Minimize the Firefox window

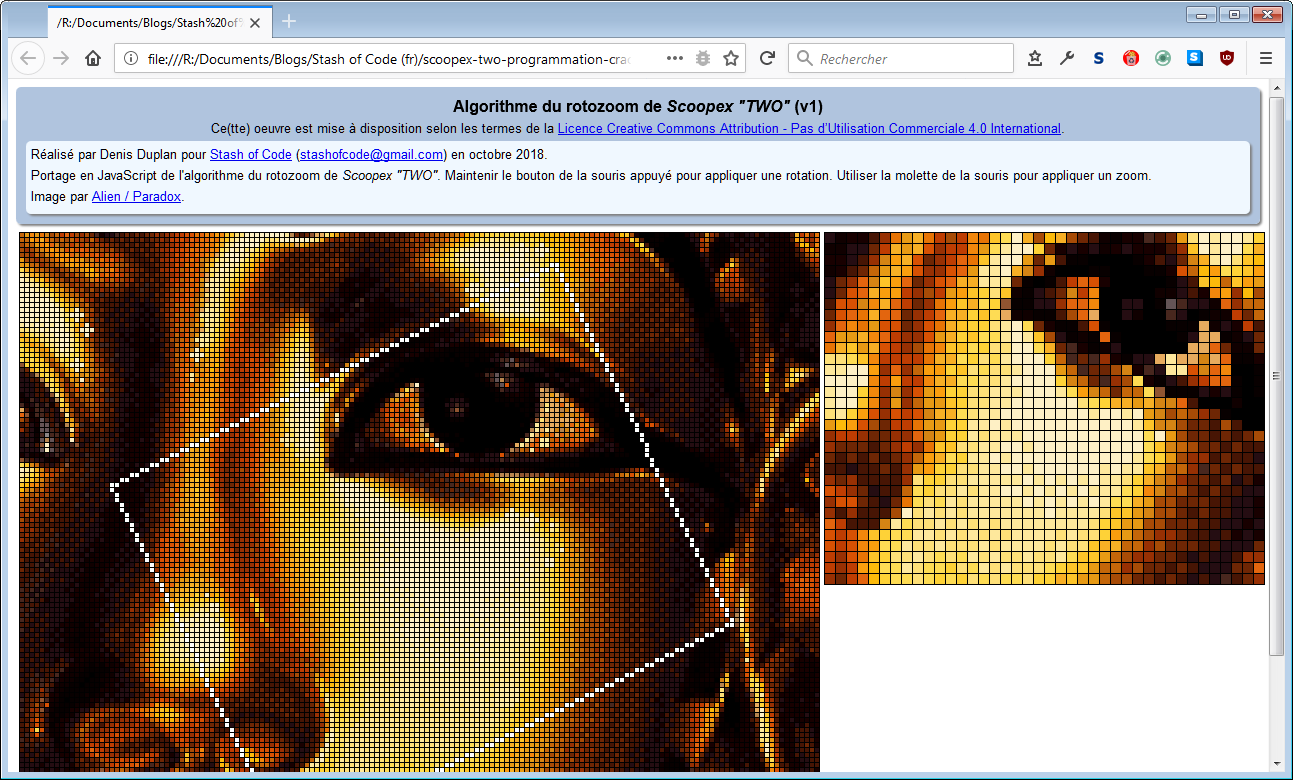1201,13
